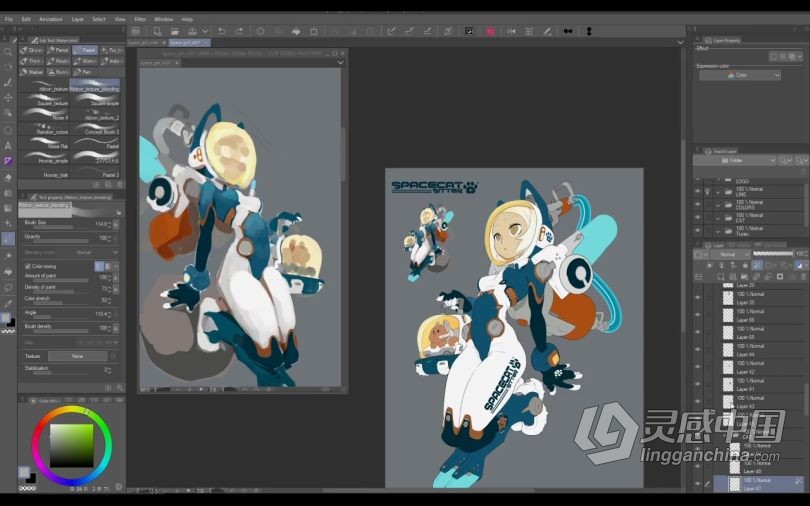Click the vertical flip arrows icon
The width and height of the screenshot is (810, 506).
point(589,31)
